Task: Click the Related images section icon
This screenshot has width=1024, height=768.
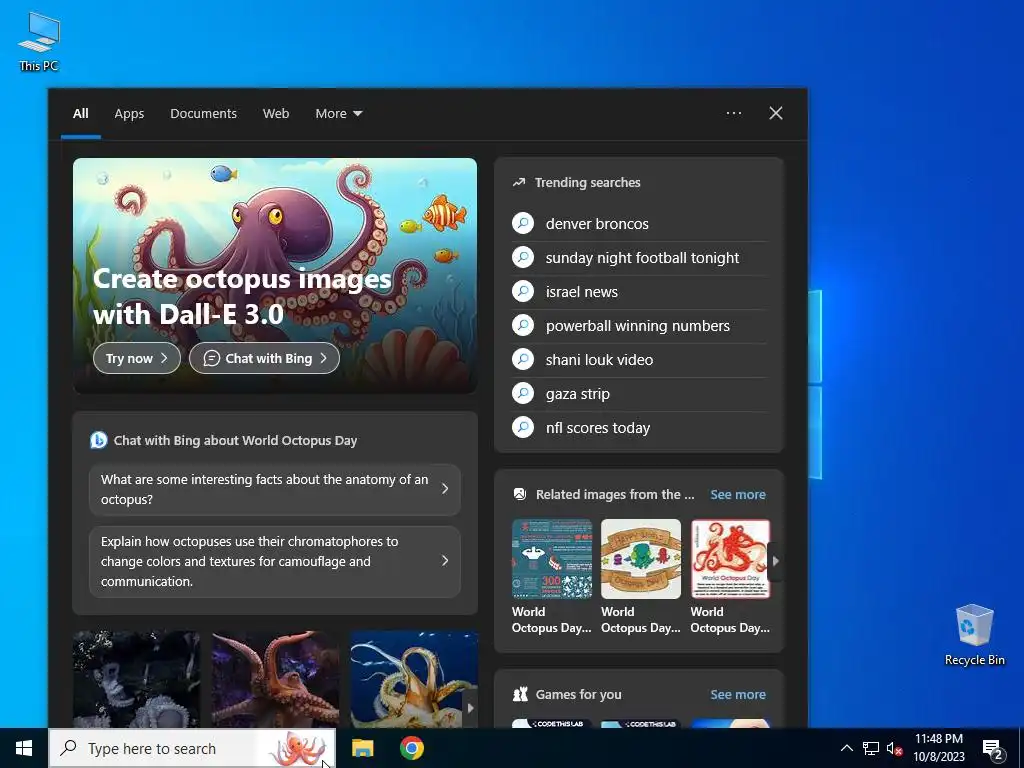Action: (x=520, y=494)
